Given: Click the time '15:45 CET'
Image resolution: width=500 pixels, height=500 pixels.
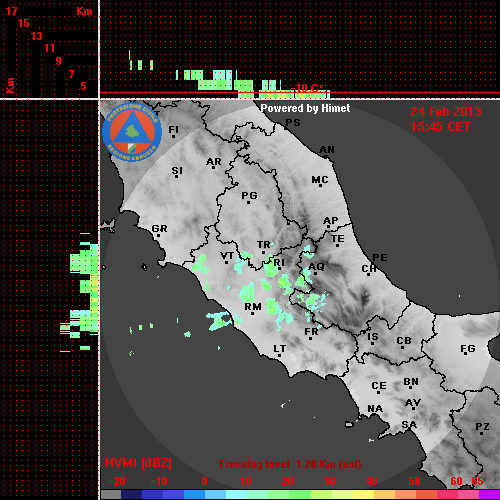Looking at the screenshot, I should pyautogui.click(x=440, y=127).
